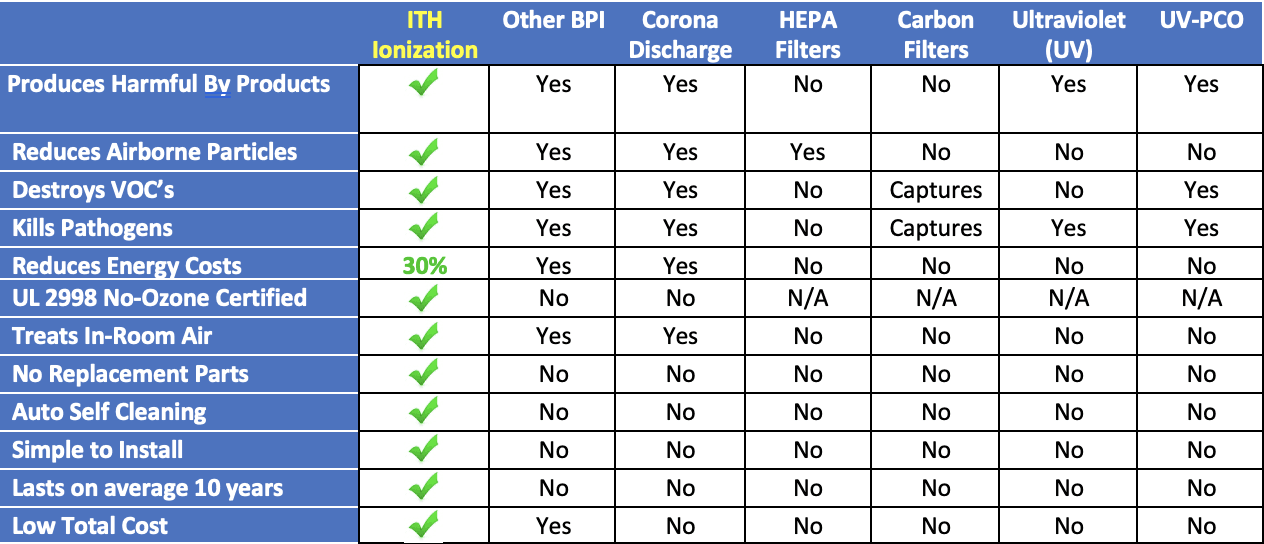Select the Ultraviolet (UV) column header
Image resolution: width=1264 pixels, height=544 pixels.
(1068, 35)
